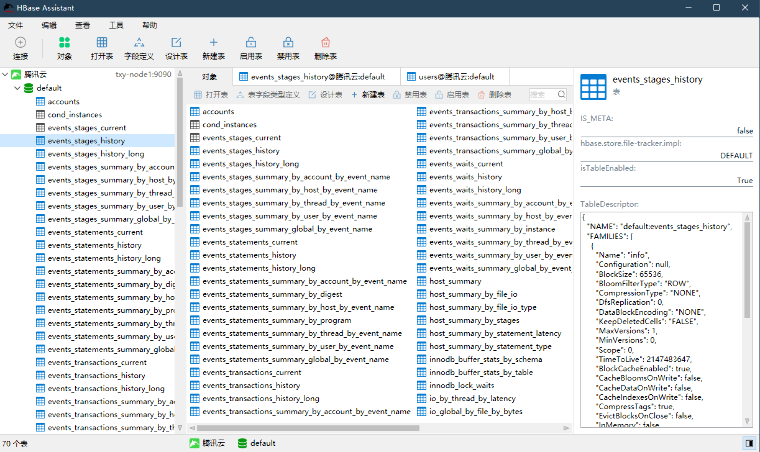Click the object search input field

[x=542, y=94]
